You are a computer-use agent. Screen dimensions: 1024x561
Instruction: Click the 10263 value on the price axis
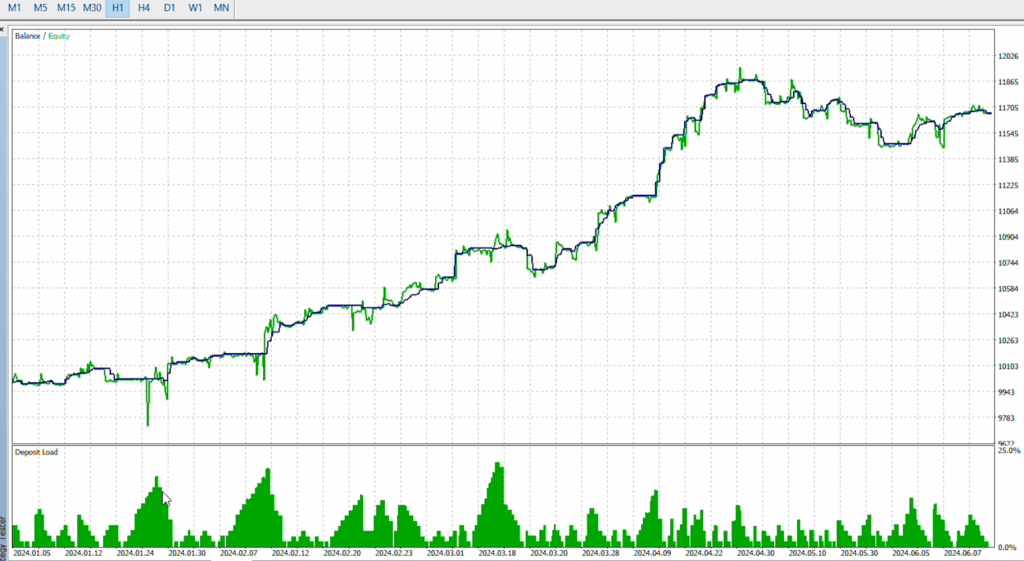click(1008, 341)
